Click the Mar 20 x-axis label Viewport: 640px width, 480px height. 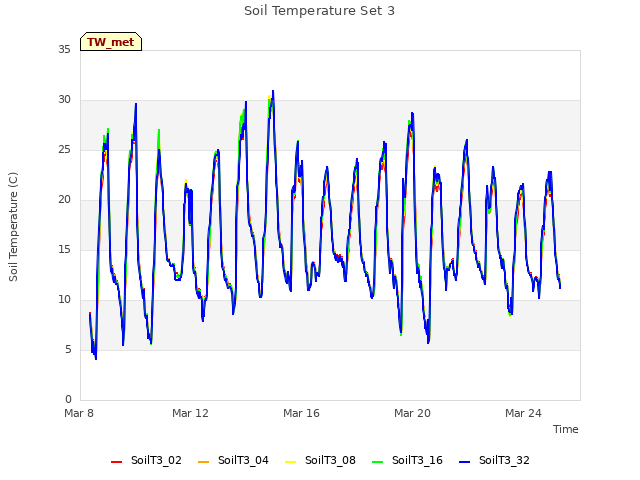[412, 413]
